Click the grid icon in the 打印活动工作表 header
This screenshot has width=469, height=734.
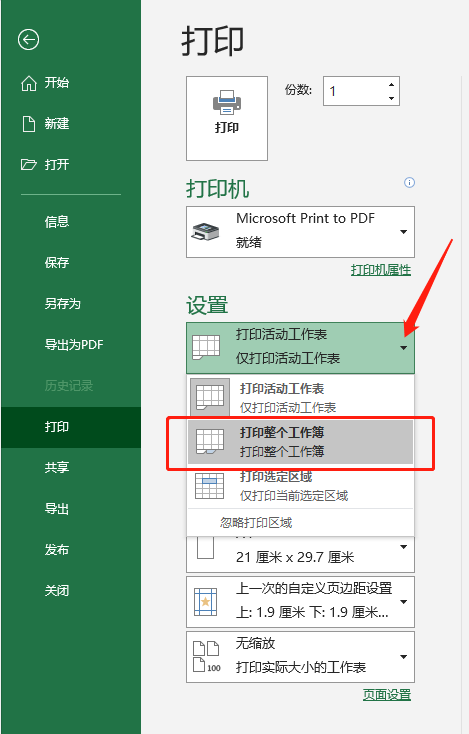click(206, 347)
